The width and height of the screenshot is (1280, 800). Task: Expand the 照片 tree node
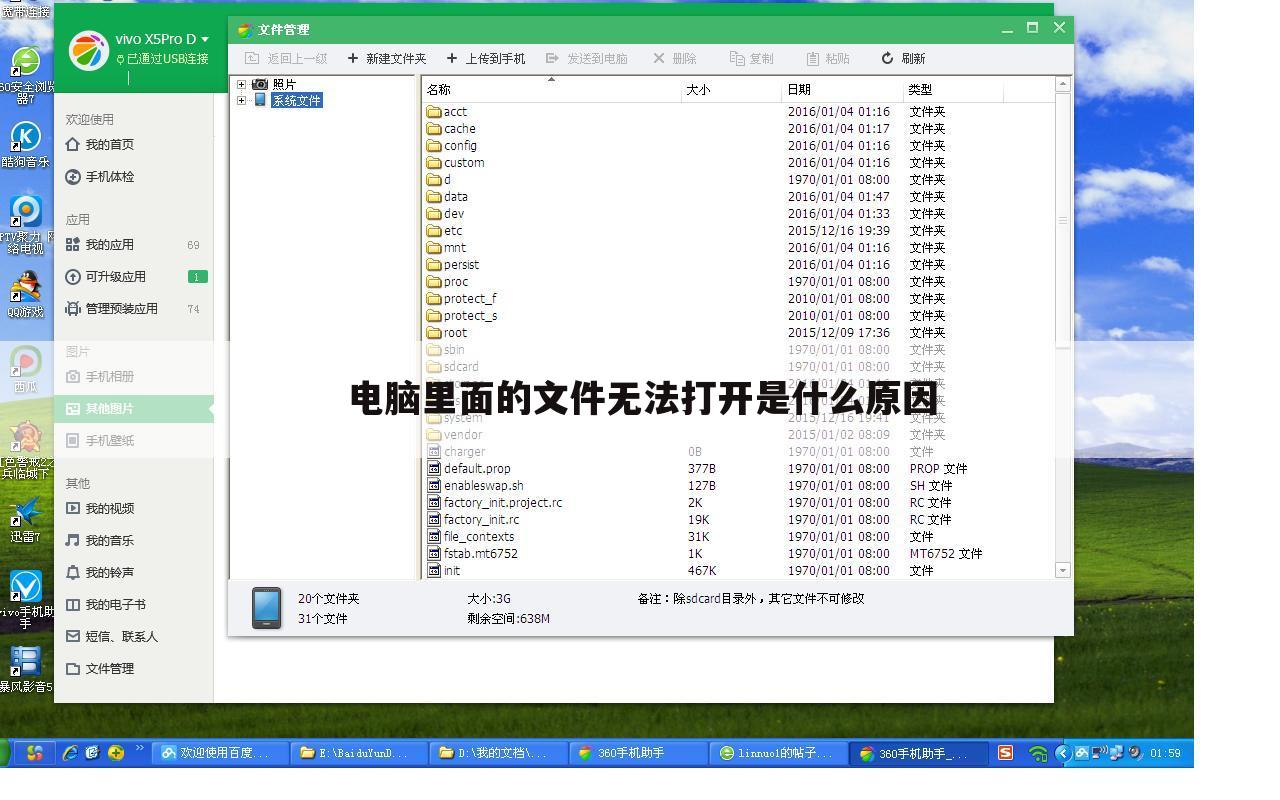point(241,84)
